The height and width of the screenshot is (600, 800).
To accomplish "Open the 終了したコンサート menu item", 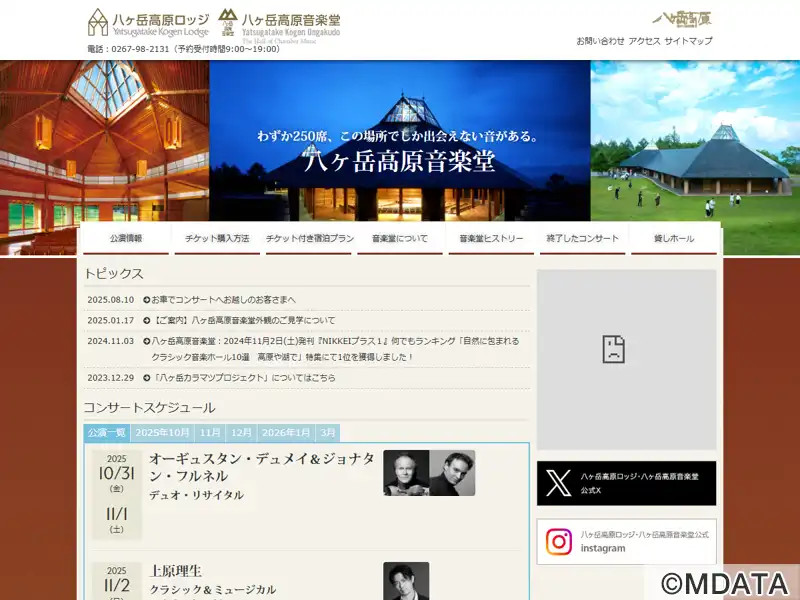I will tap(583, 238).
